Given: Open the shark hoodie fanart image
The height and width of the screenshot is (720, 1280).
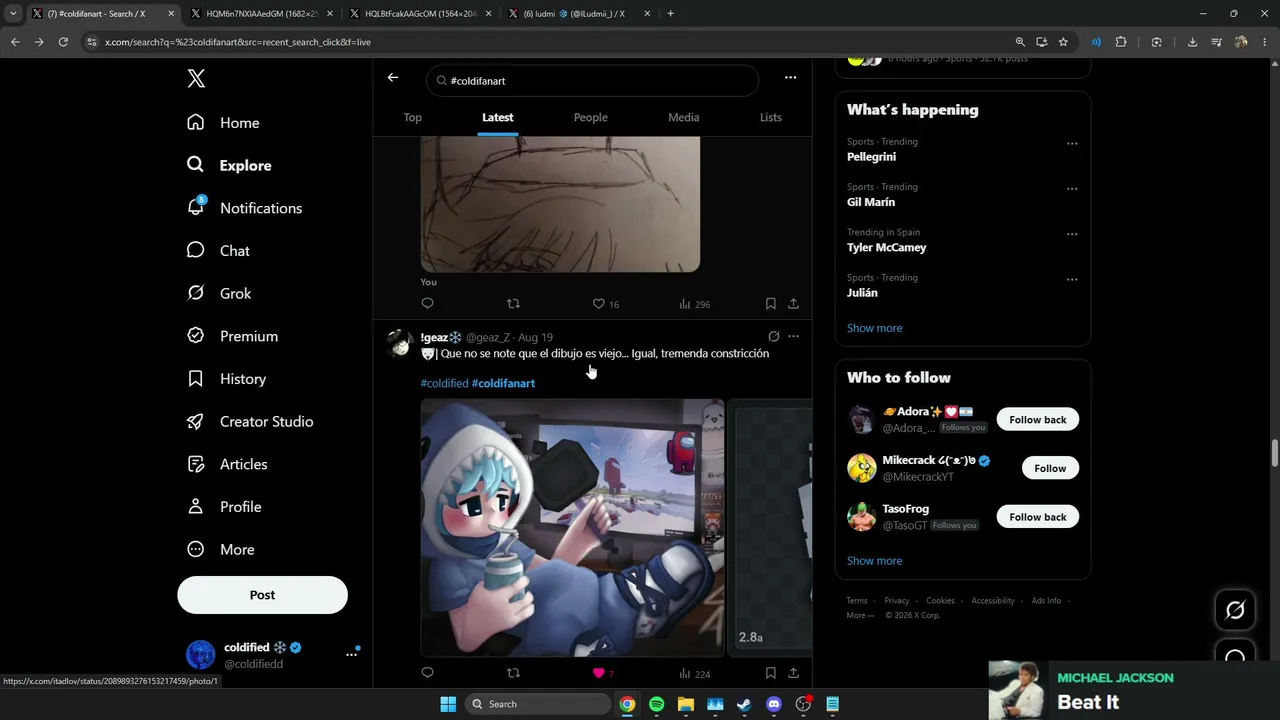Looking at the screenshot, I should (x=573, y=528).
